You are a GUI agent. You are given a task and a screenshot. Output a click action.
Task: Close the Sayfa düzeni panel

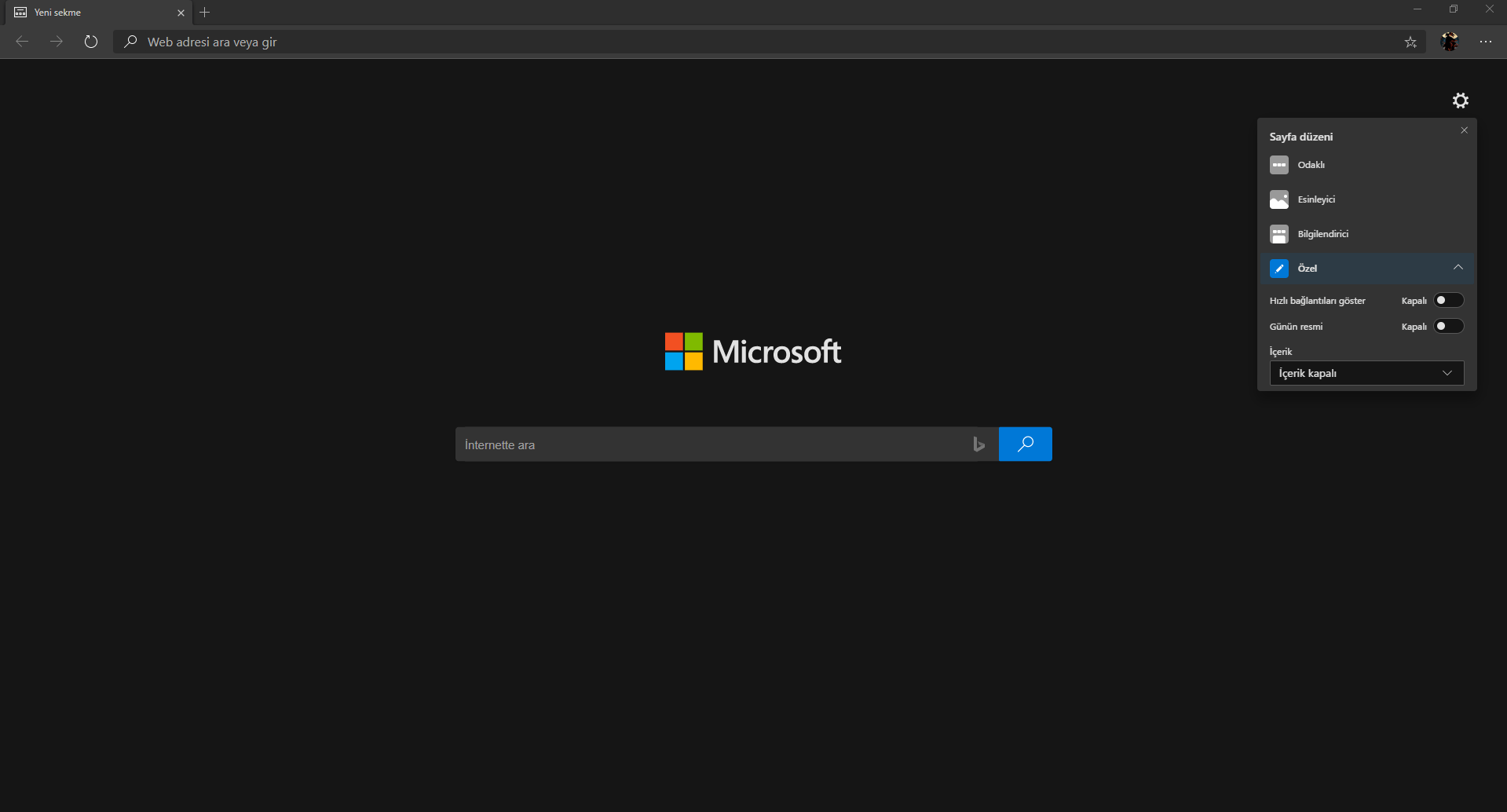tap(1464, 130)
